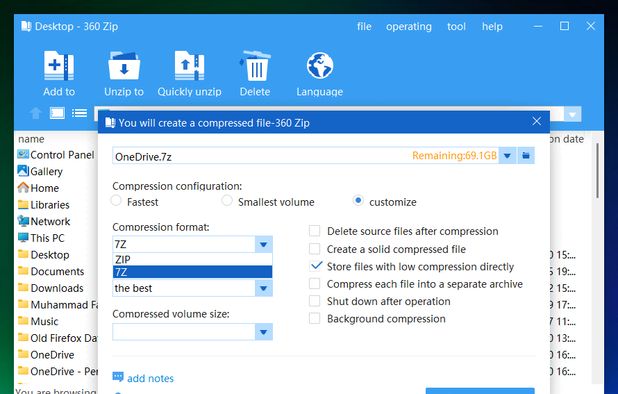Screen dimensions: 618x394
Task: Expand the main window address bar dropdown
Action: pyautogui.click(x=572, y=114)
